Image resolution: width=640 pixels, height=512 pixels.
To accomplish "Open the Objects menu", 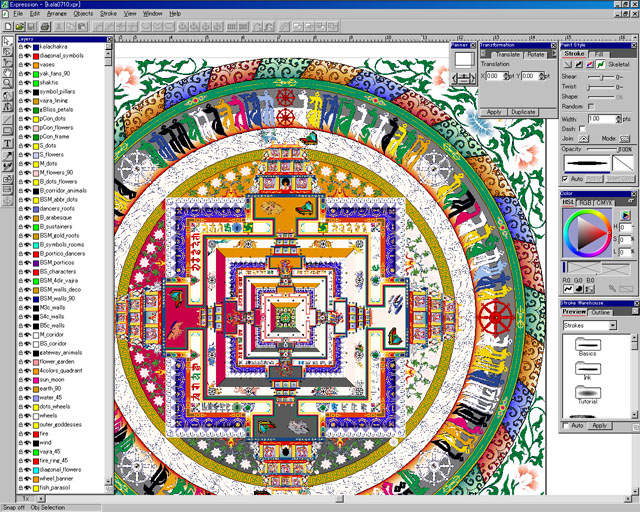I will 83,13.
